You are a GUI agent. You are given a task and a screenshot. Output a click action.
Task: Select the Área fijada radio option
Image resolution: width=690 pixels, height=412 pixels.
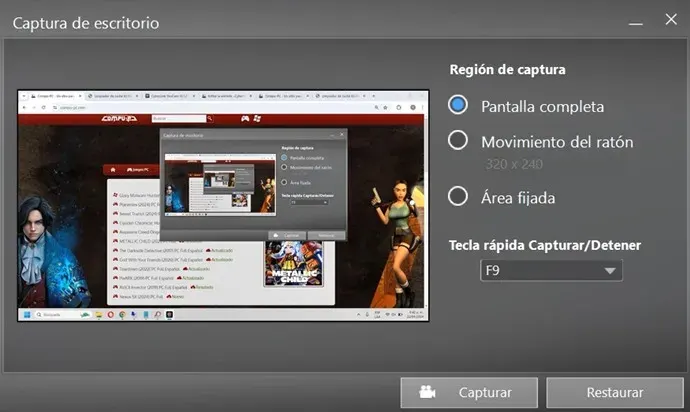[x=458, y=196]
